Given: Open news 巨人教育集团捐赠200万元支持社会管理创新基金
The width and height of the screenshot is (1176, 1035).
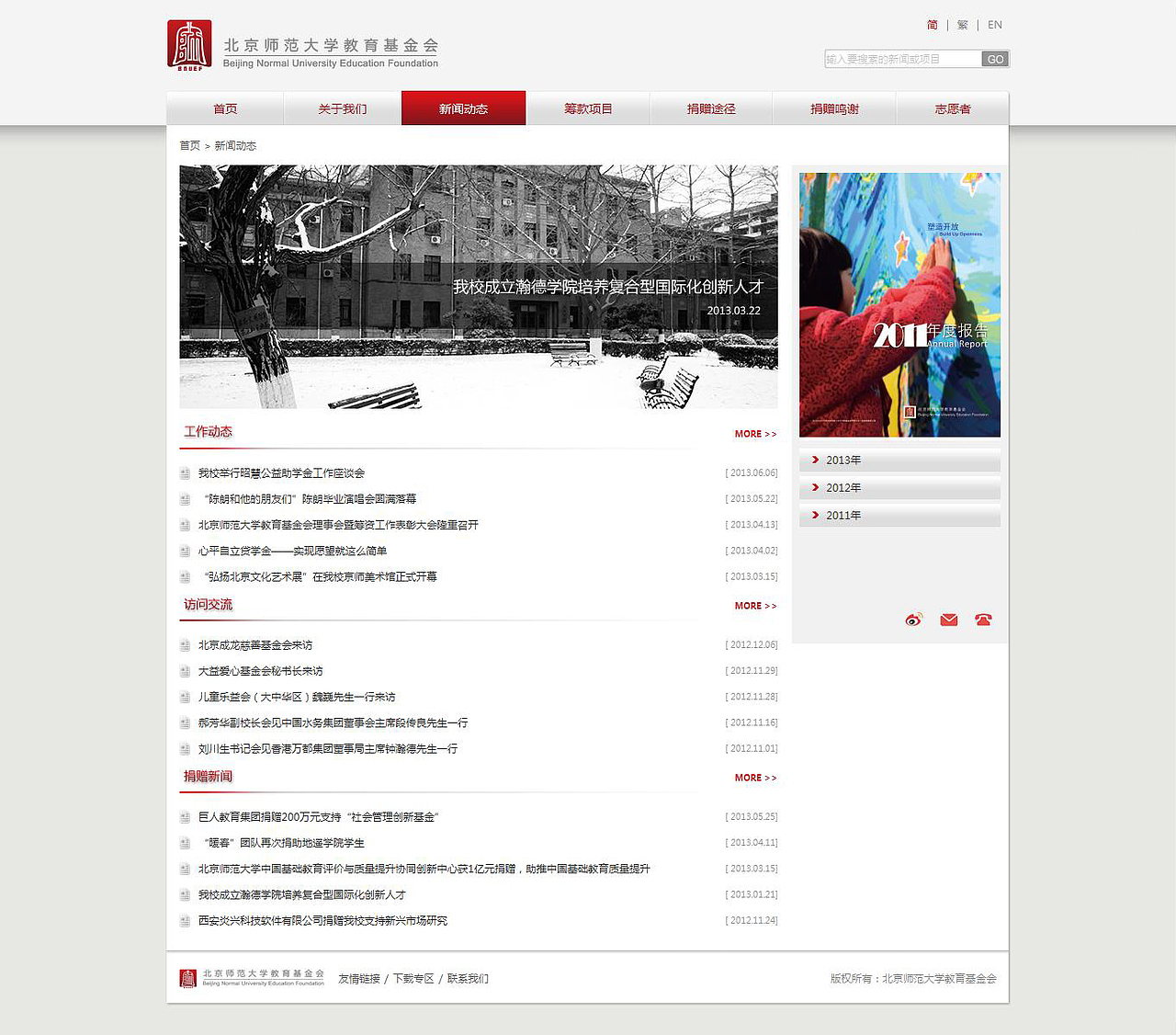Looking at the screenshot, I should coord(319,817).
